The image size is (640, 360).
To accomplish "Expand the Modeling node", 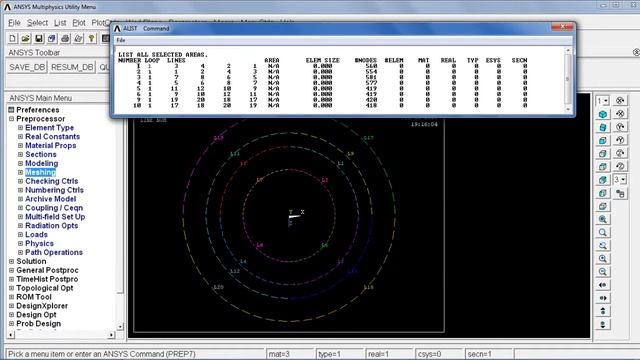I will 20,163.
